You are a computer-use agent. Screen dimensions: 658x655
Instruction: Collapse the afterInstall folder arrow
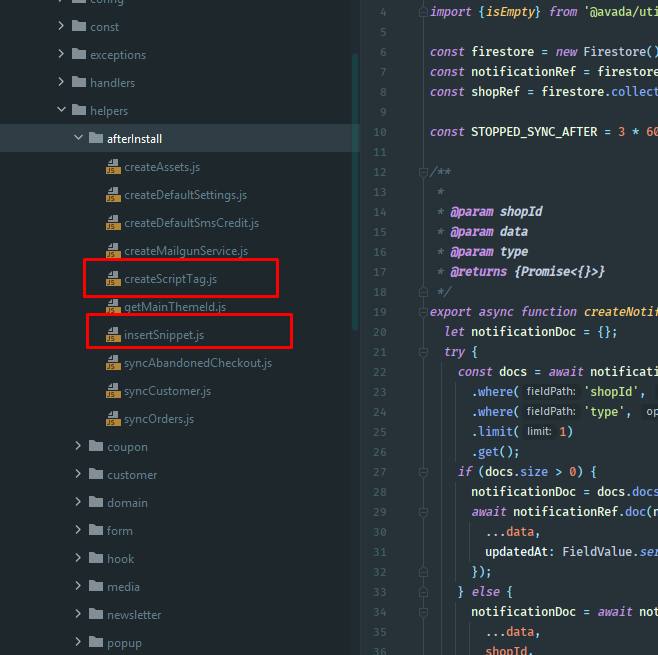coord(79,139)
